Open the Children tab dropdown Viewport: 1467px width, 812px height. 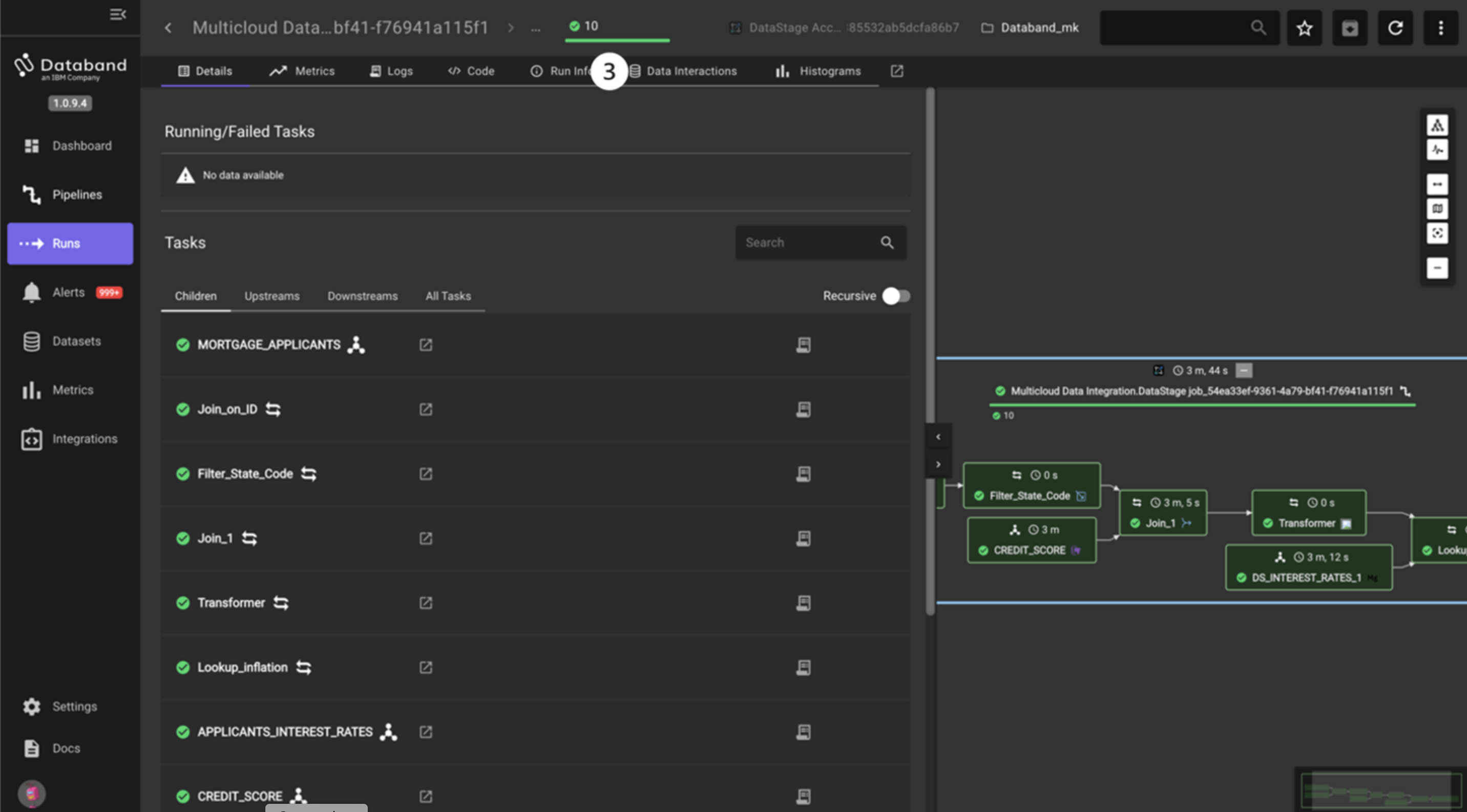click(196, 296)
